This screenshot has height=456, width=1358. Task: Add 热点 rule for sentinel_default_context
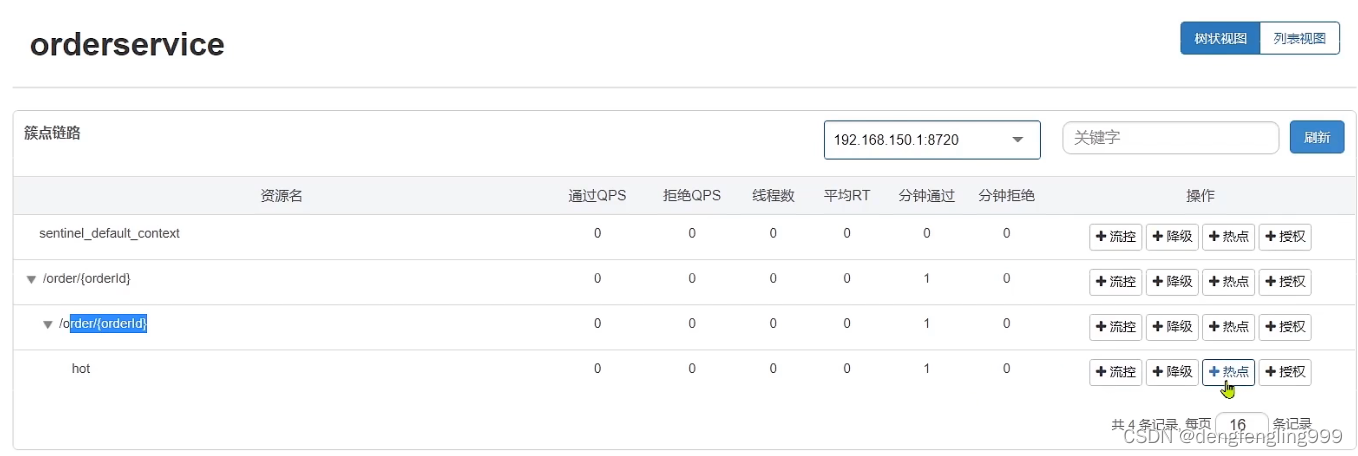(x=1228, y=237)
